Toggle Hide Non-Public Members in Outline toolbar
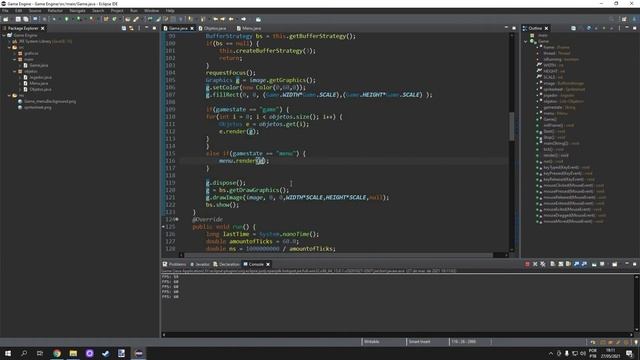Image resolution: width=640 pixels, height=360 pixels. point(604,28)
